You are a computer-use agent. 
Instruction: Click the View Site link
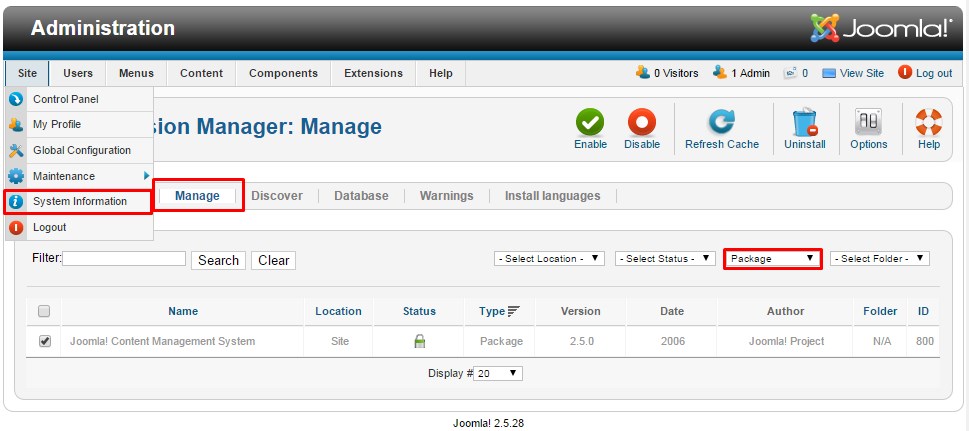pyautogui.click(x=861, y=73)
